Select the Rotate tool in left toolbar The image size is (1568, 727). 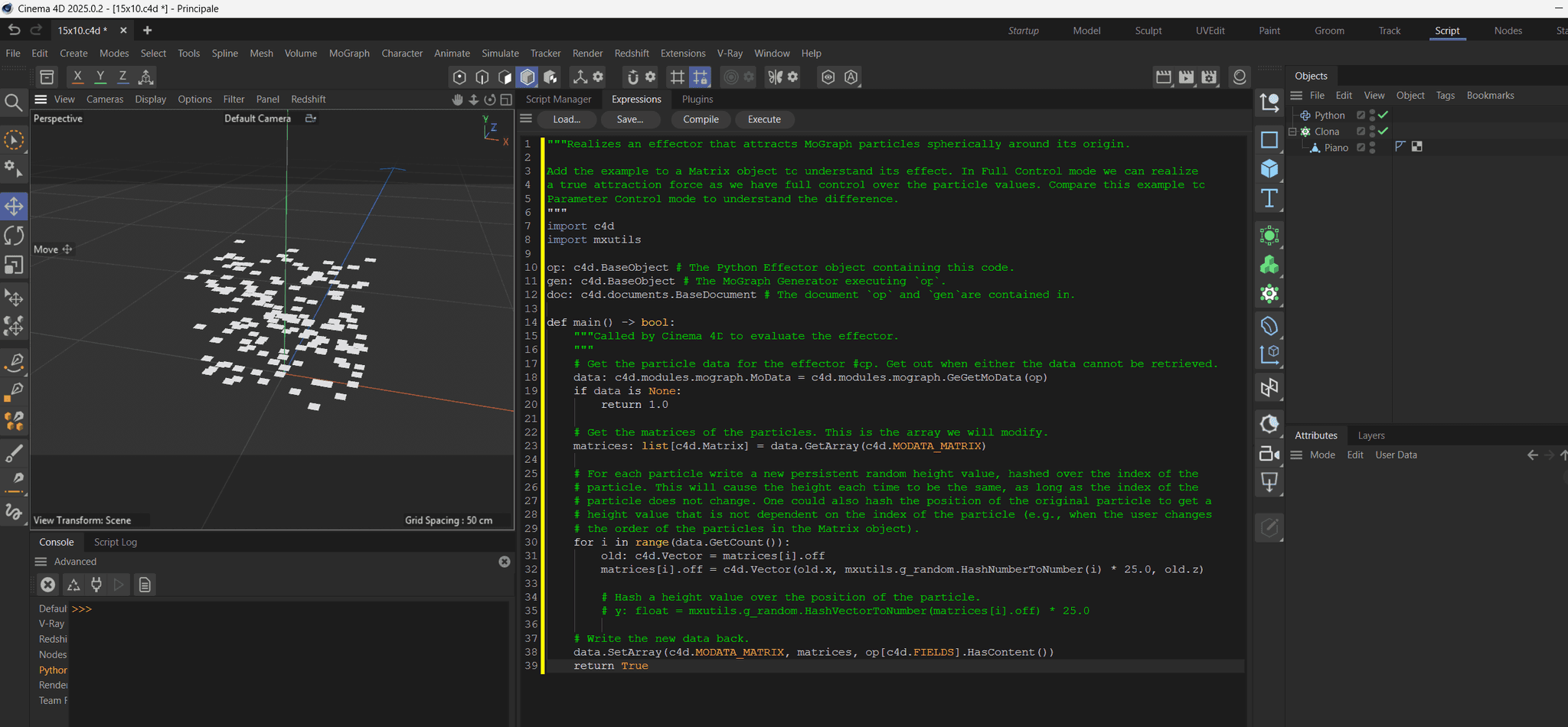tap(14, 236)
